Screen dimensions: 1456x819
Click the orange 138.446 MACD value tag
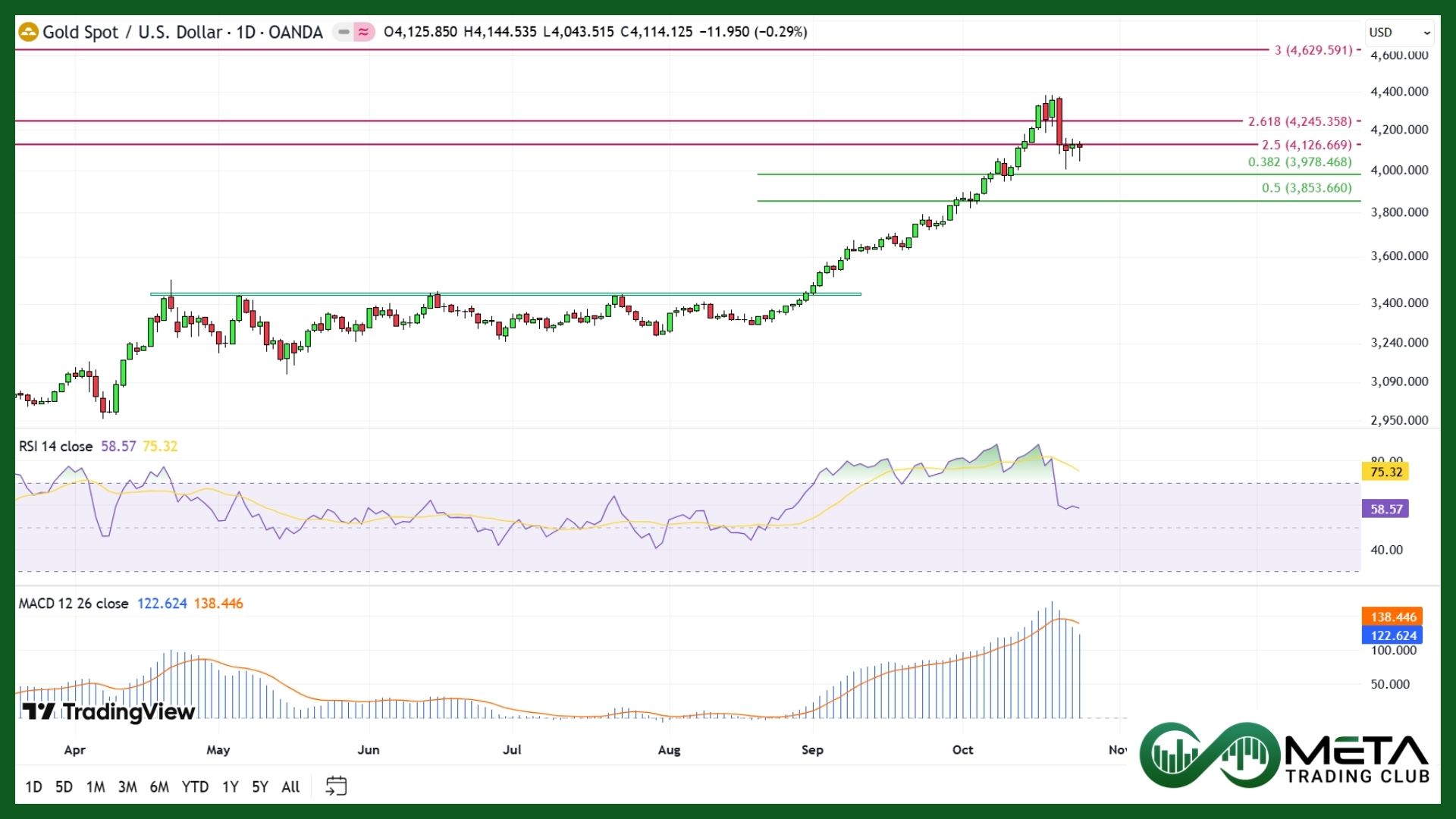(1392, 617)
